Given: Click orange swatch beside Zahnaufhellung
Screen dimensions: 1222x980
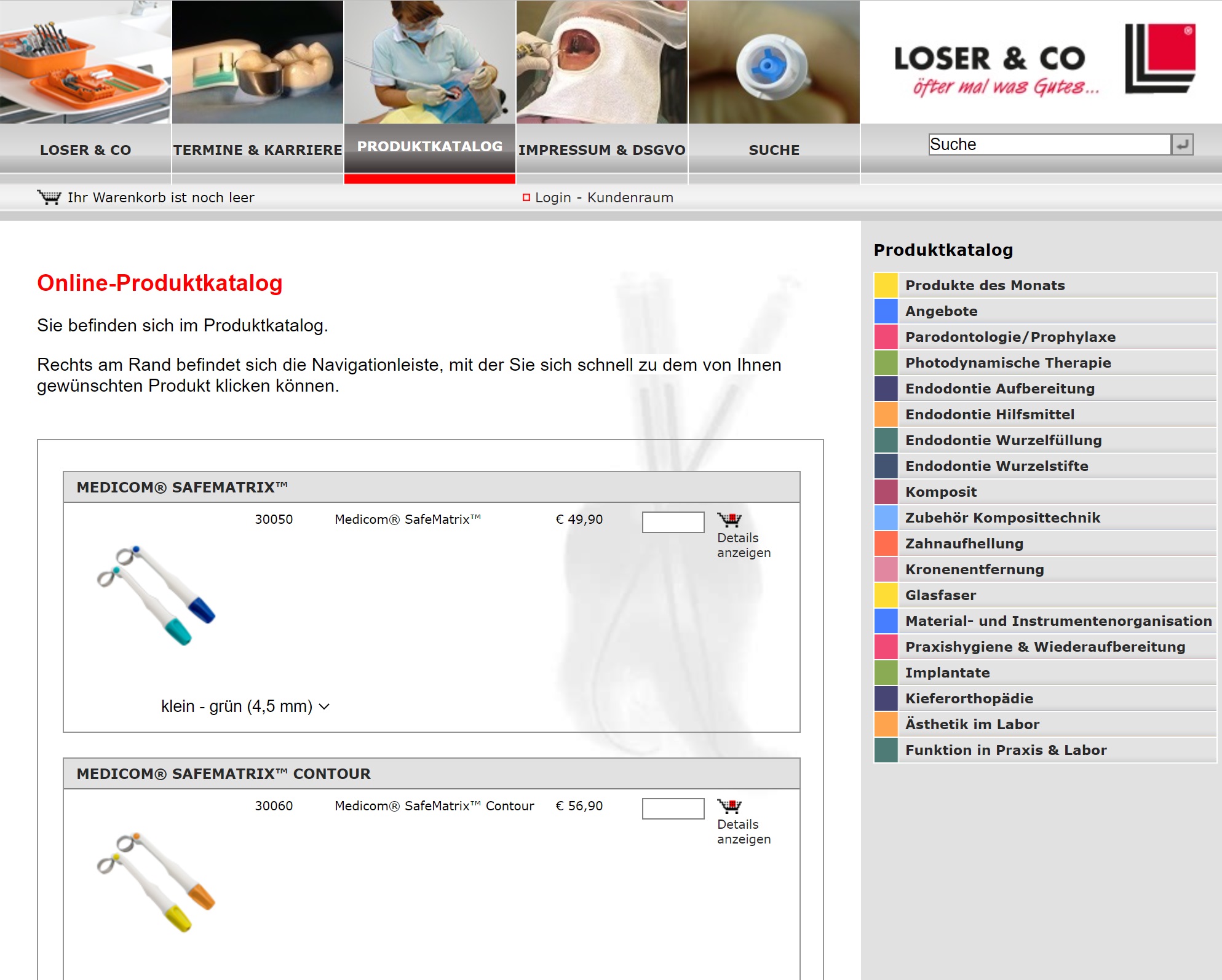Looking at the screenshot, I should [x=886, y=543].
